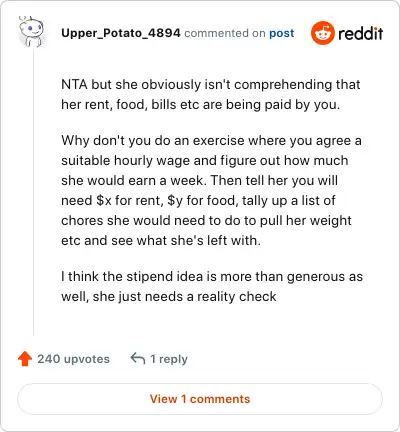Click the "reddit" wordmark text
Screen dimensions: 400x432
point(361,33)
